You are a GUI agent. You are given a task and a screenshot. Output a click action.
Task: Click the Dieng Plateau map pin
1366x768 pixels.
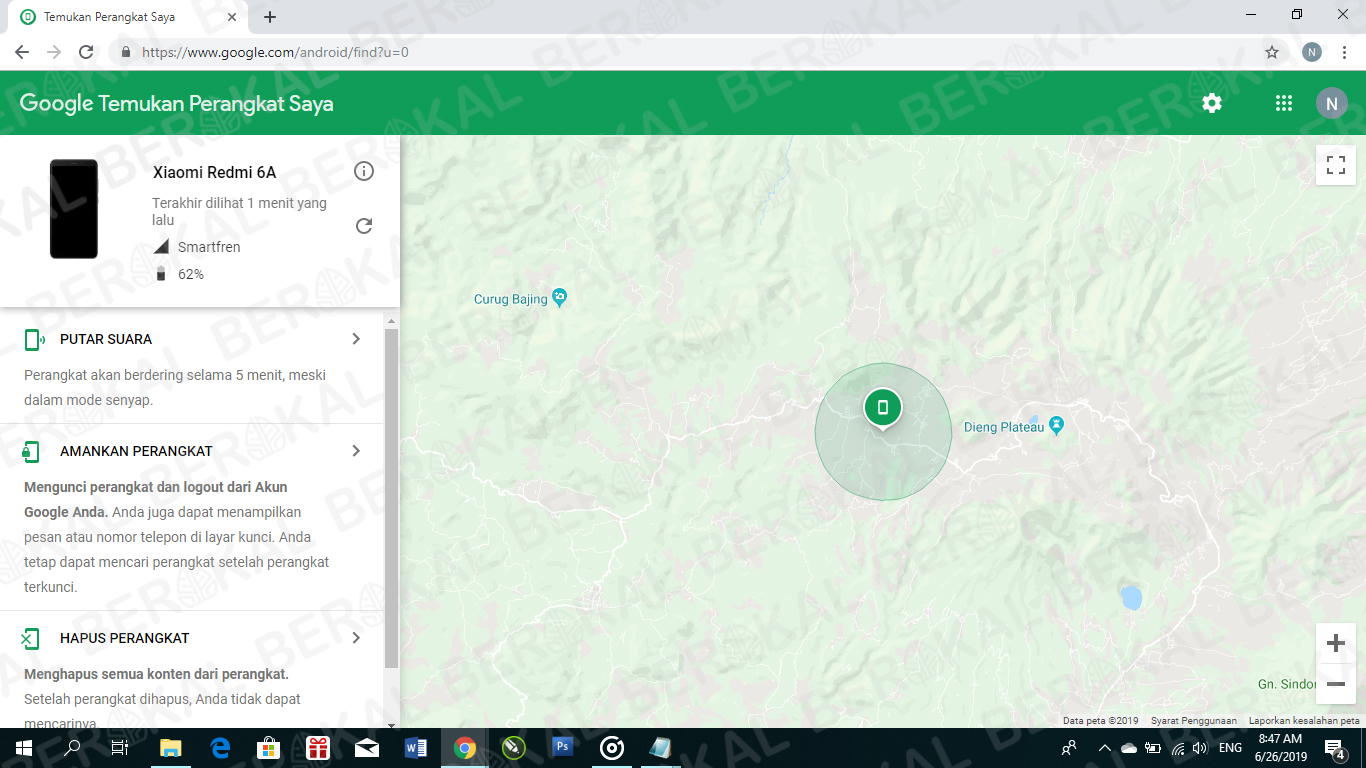(x=1056, y=426)
